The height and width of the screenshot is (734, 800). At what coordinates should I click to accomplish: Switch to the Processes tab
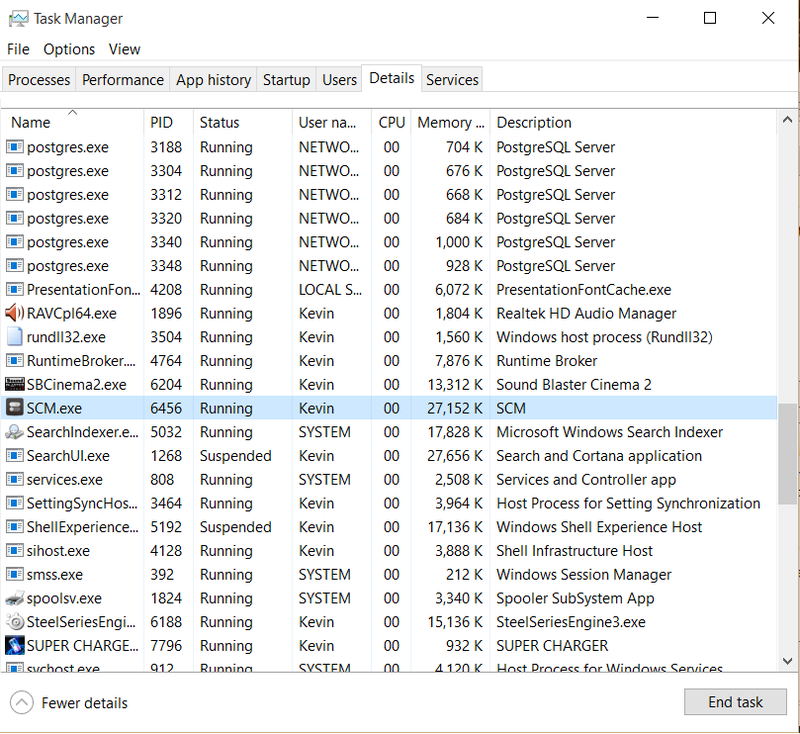point(39,80)
